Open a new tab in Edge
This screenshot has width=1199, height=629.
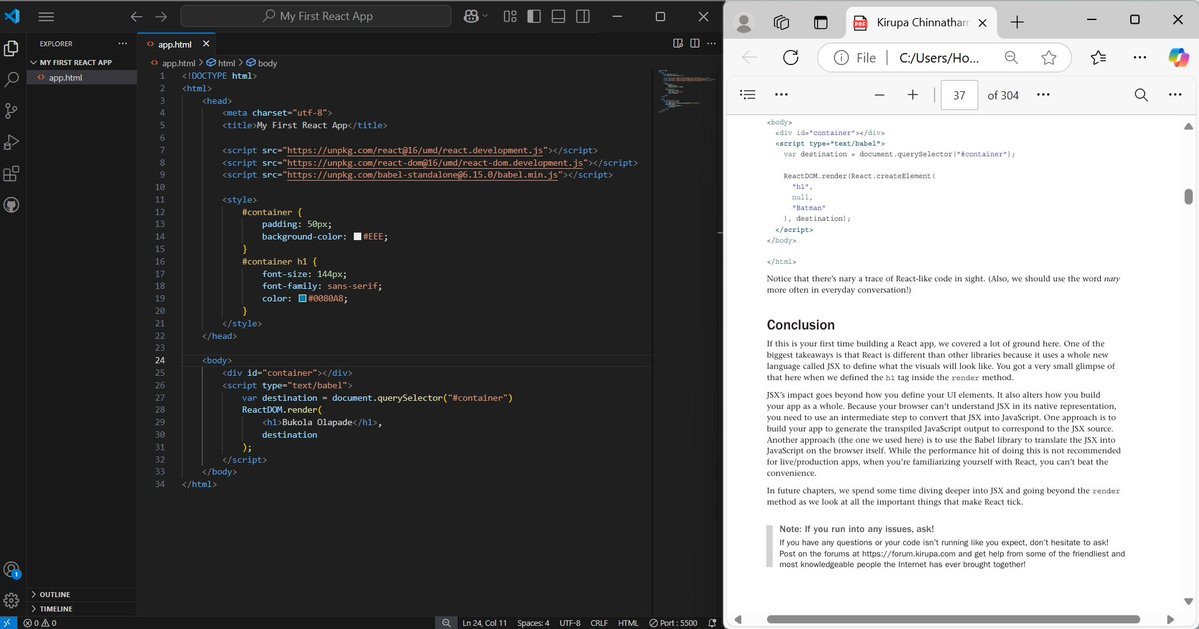click(1017, 23)
